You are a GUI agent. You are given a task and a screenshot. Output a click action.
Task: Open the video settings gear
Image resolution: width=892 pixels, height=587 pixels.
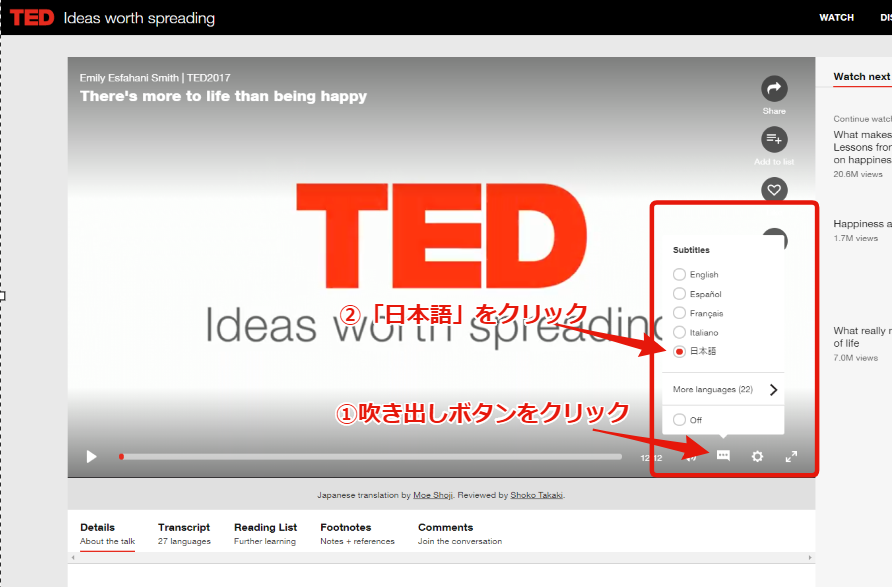757,456
